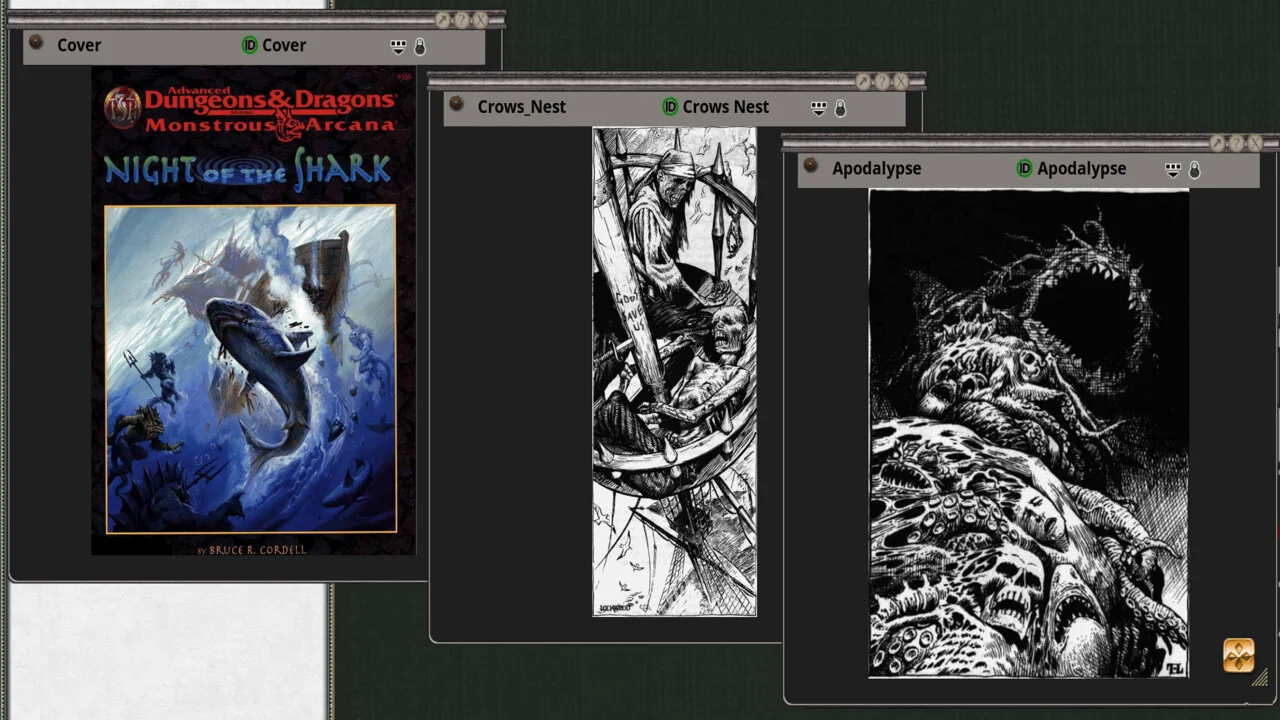Select the non-ID Cover name field

coord(79,45)
